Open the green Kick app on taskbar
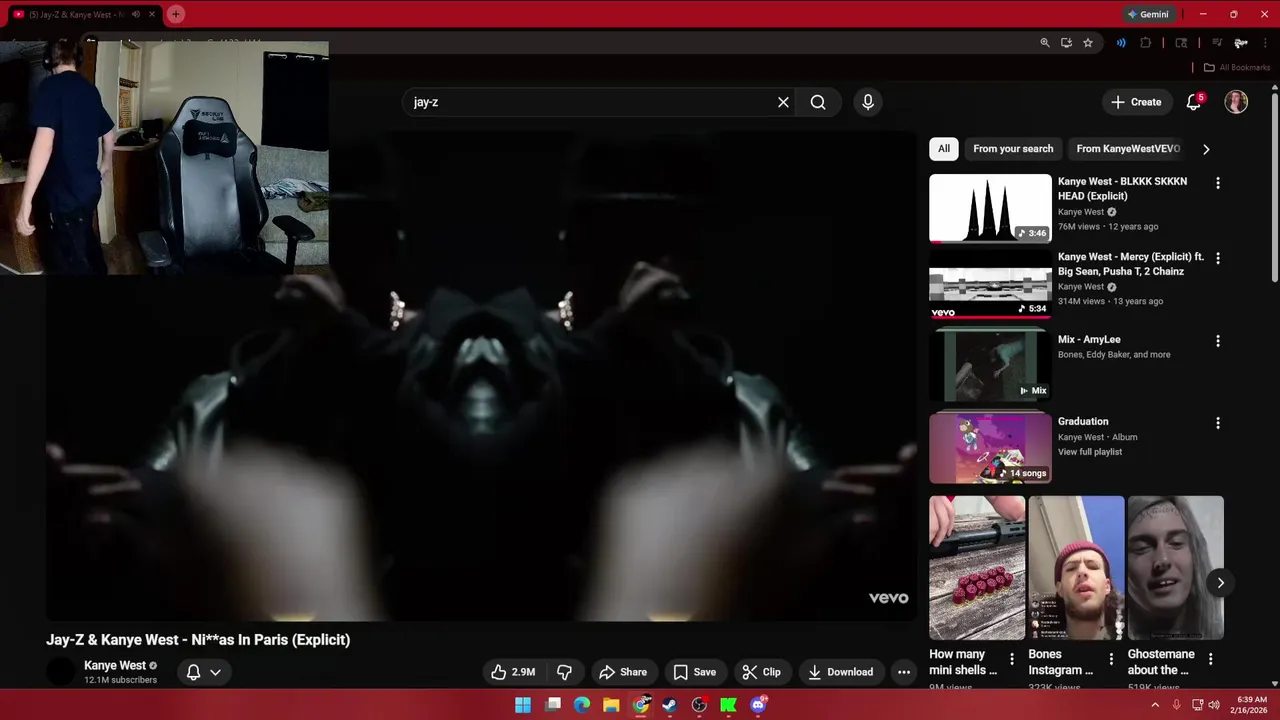The image size is (1280, 720). (729, 705)
